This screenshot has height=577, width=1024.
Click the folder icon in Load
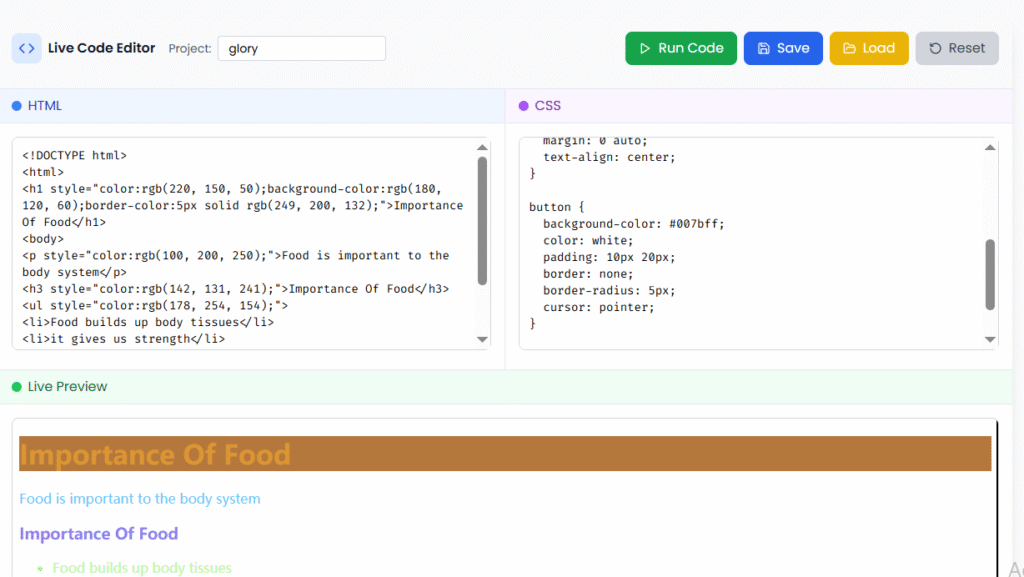click(x=849, y=48)
